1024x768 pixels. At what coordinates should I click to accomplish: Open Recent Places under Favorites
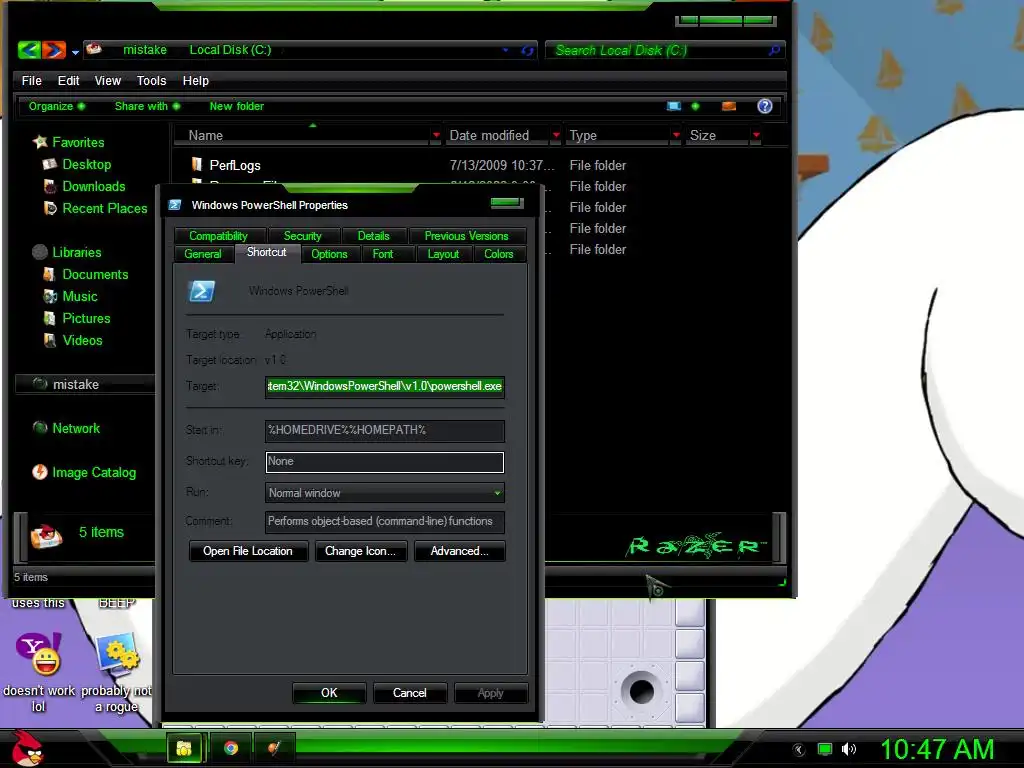104,208
